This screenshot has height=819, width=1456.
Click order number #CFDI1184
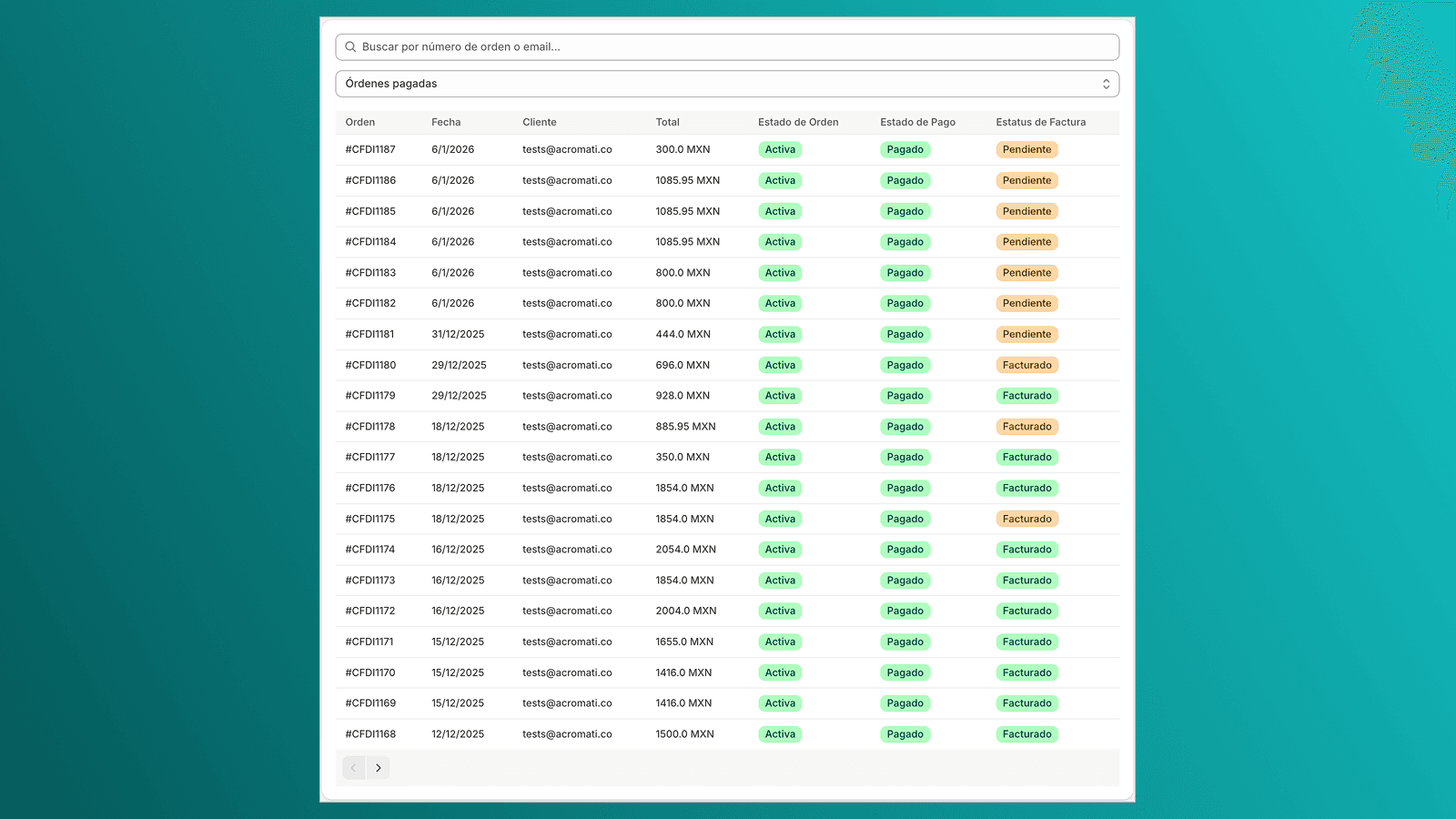point(369,241)
